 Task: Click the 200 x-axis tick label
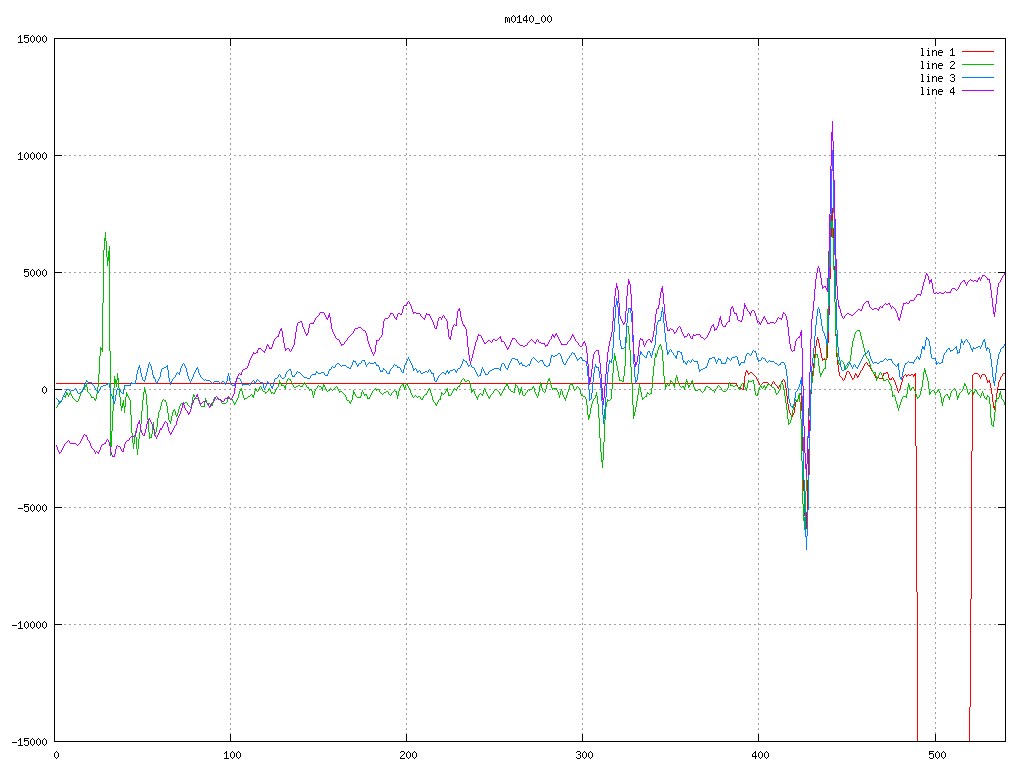407,756
